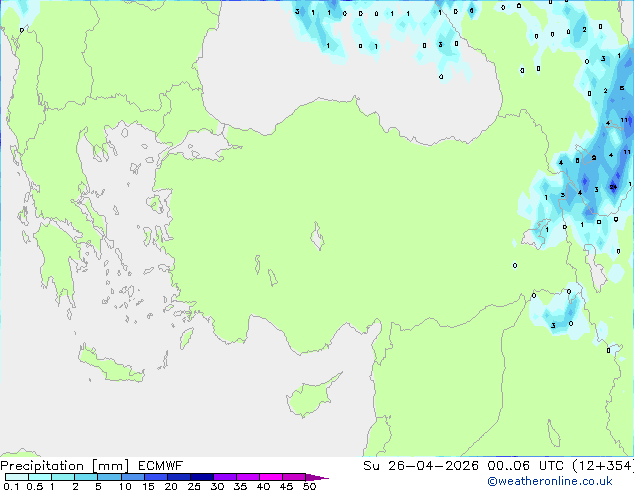This screenshot has height=490, width=634.
Task: Select the 'Su 26-04-2026' date text
Action: click(421, 466)
